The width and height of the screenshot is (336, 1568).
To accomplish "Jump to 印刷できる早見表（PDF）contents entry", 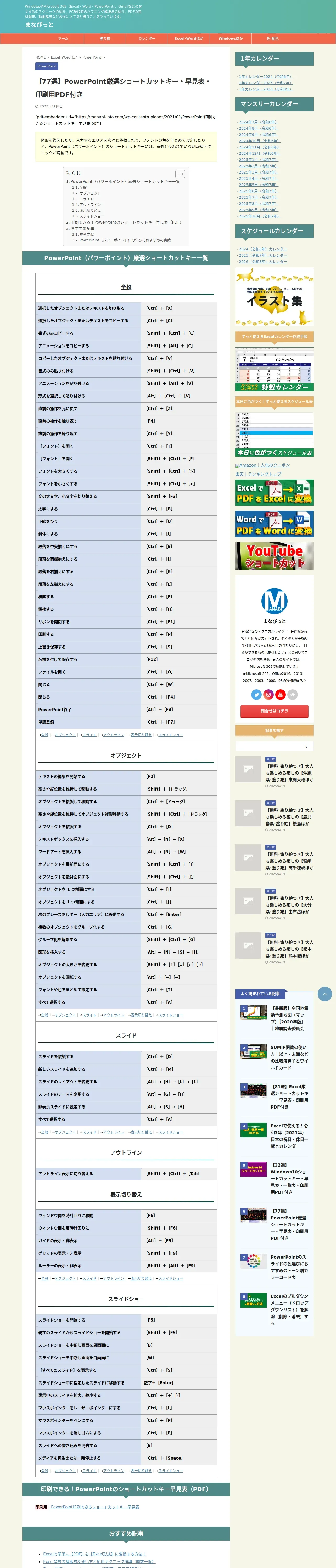I will point(124,222).
